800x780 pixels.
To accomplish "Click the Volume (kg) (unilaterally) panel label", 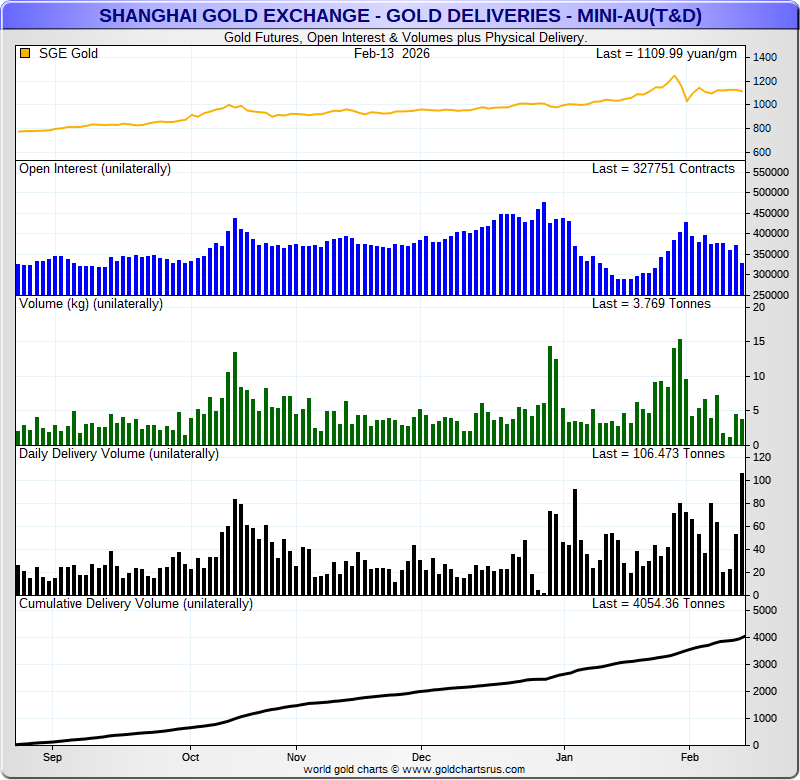I will (x=91, y=303).
